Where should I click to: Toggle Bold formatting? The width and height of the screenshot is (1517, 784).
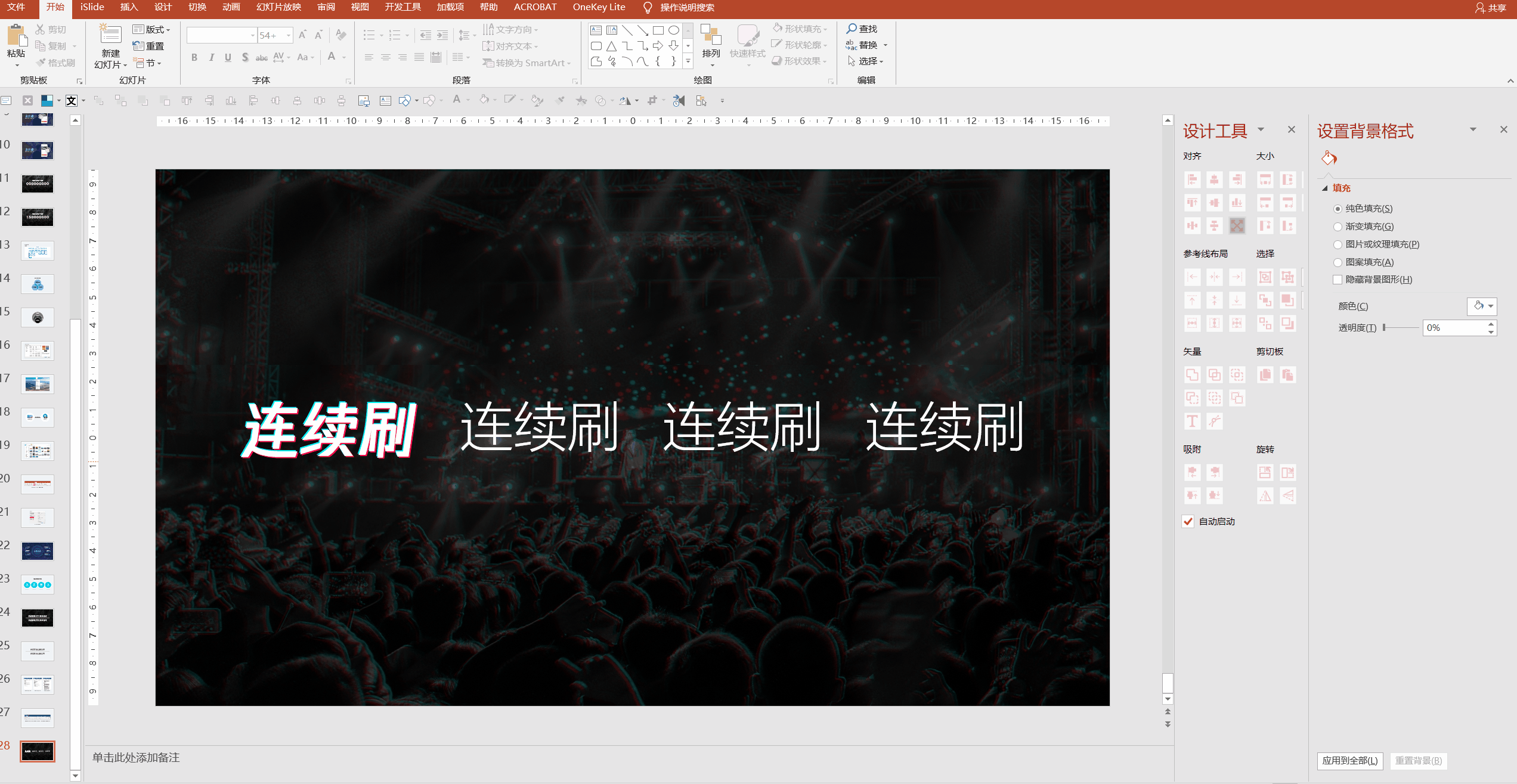[x=194, y=57]
